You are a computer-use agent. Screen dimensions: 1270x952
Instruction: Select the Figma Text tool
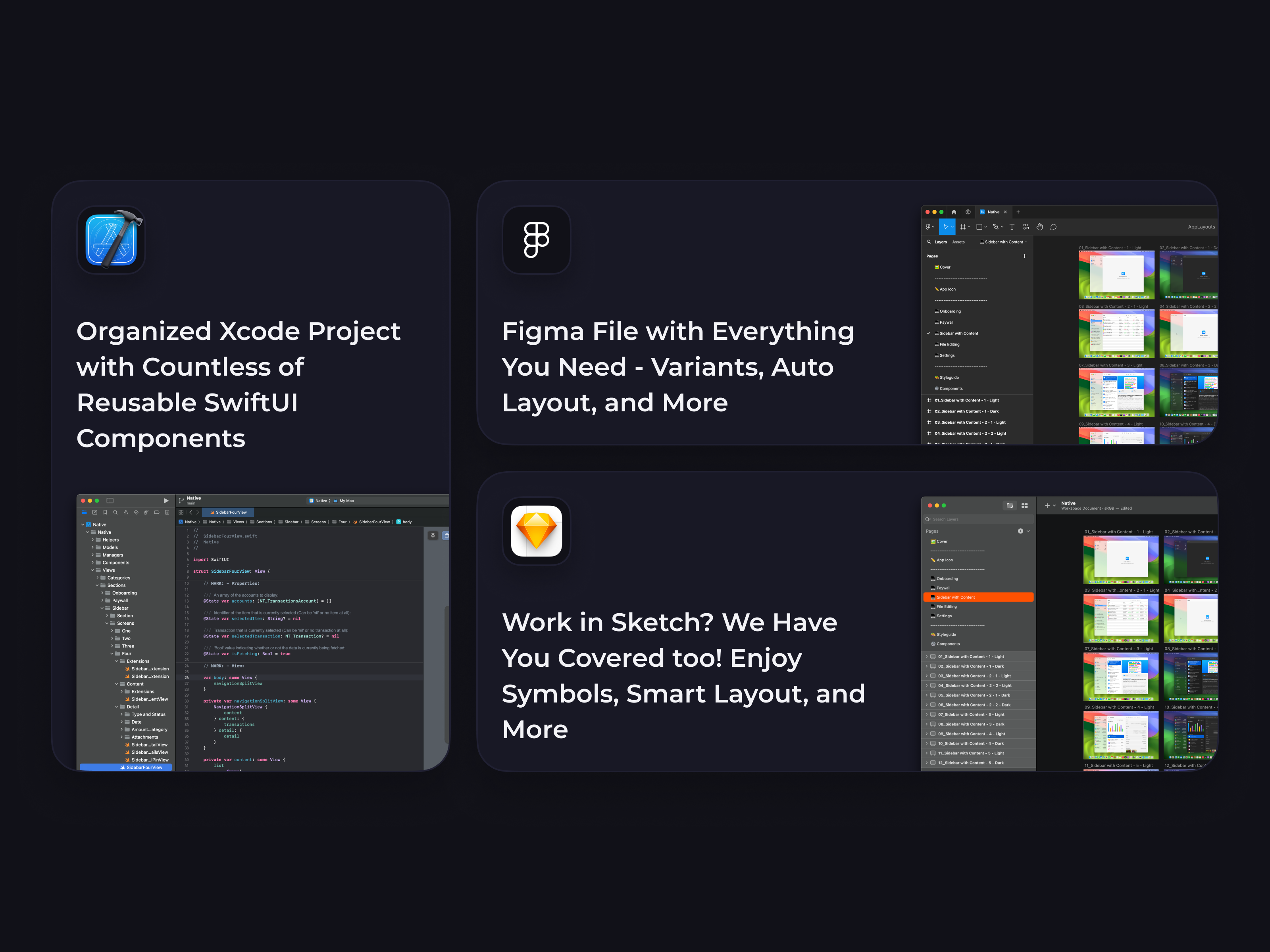click(1012, 226)
